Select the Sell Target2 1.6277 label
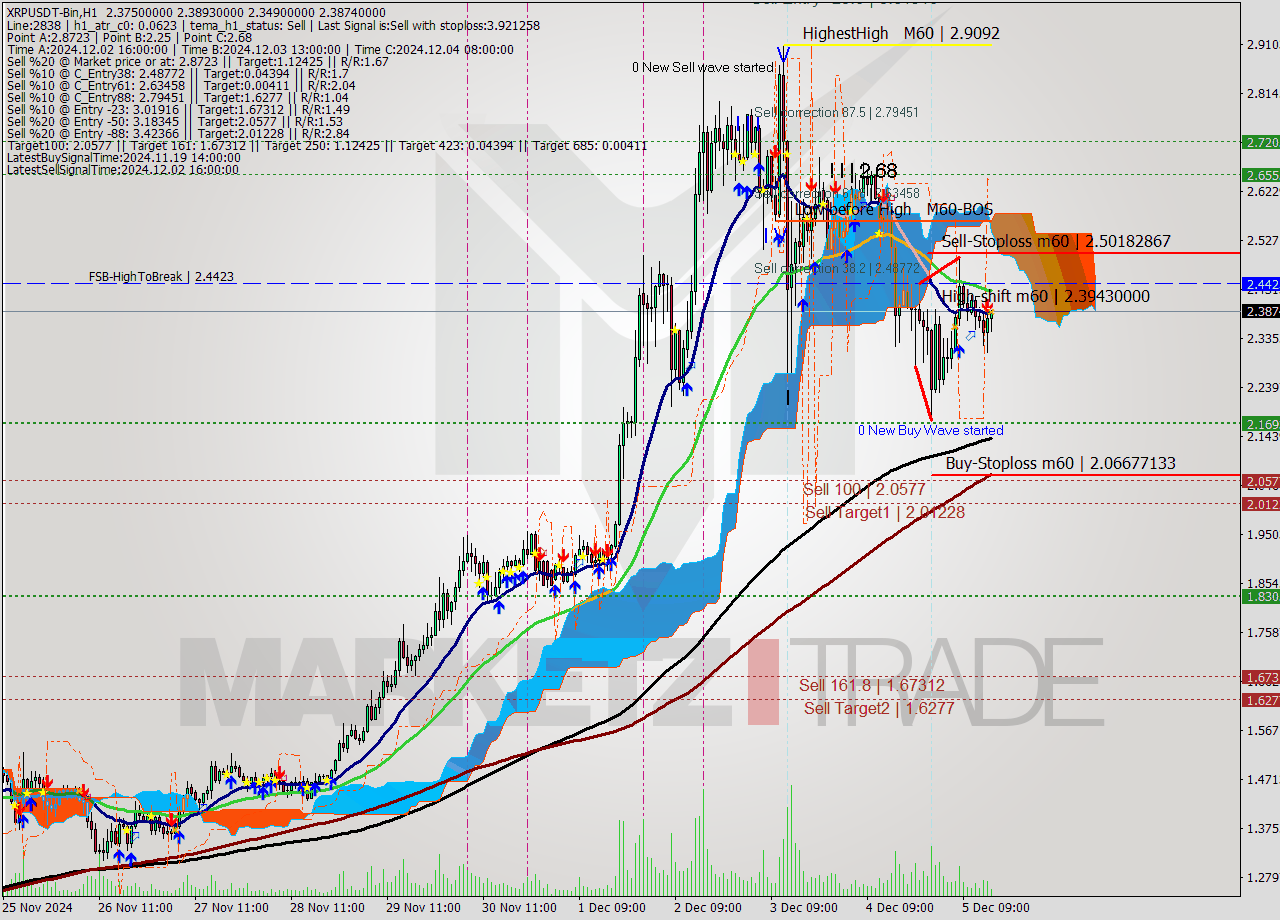 [x=879, y=708]
